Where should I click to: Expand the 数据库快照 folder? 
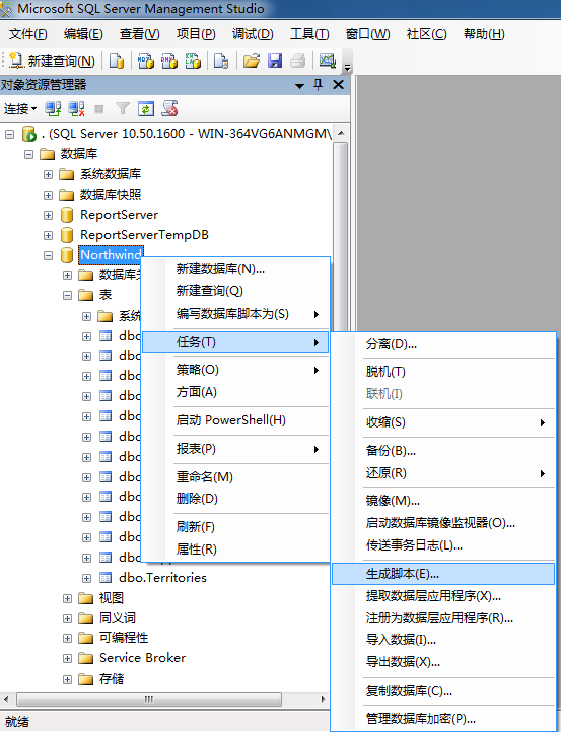48,195
